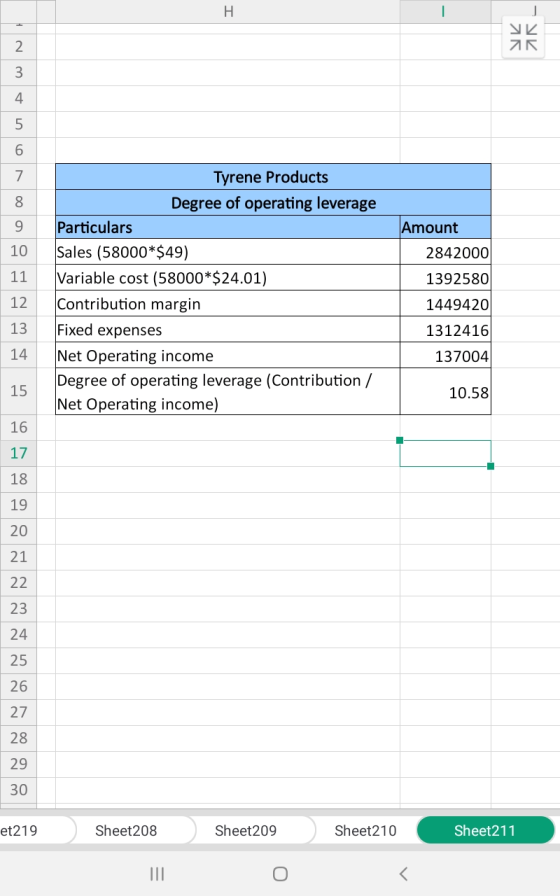Viewport: 560px width, 896px height.
Task: Select the 'Variable cost (58000*$24.01)' cell
Action: click(x=228, y=278)
